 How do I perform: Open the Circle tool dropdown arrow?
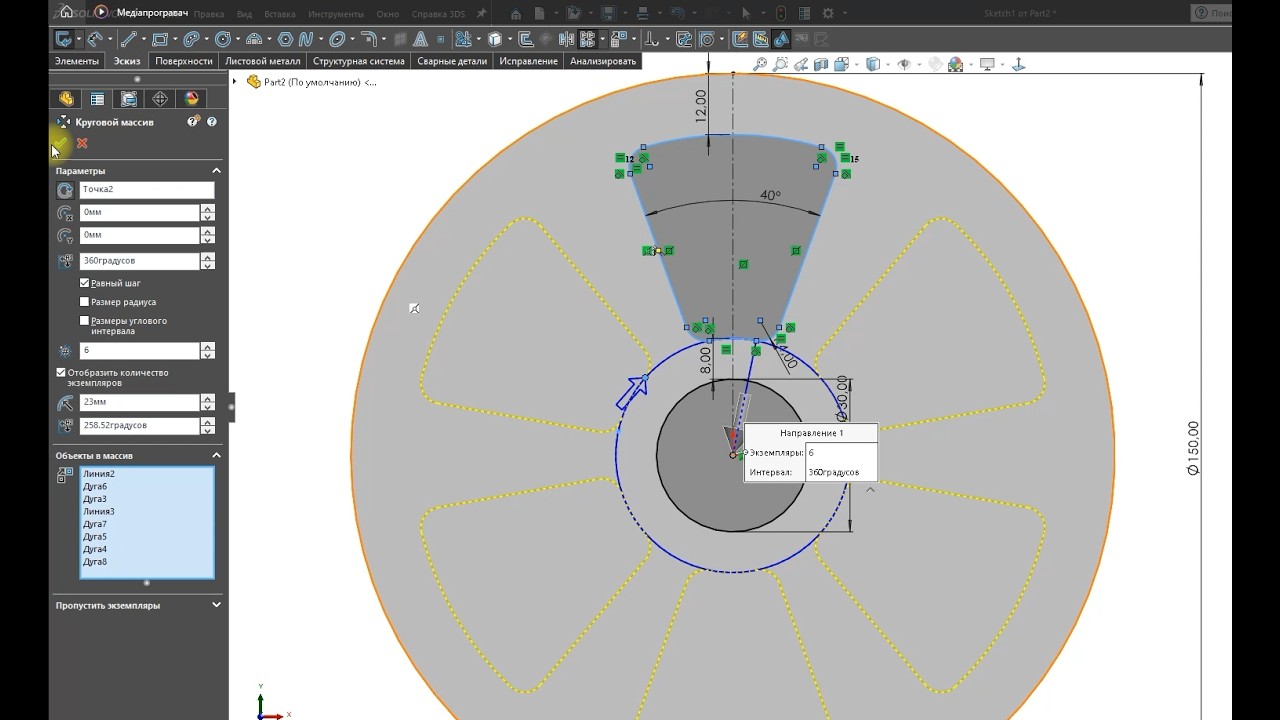coord(238,39)
